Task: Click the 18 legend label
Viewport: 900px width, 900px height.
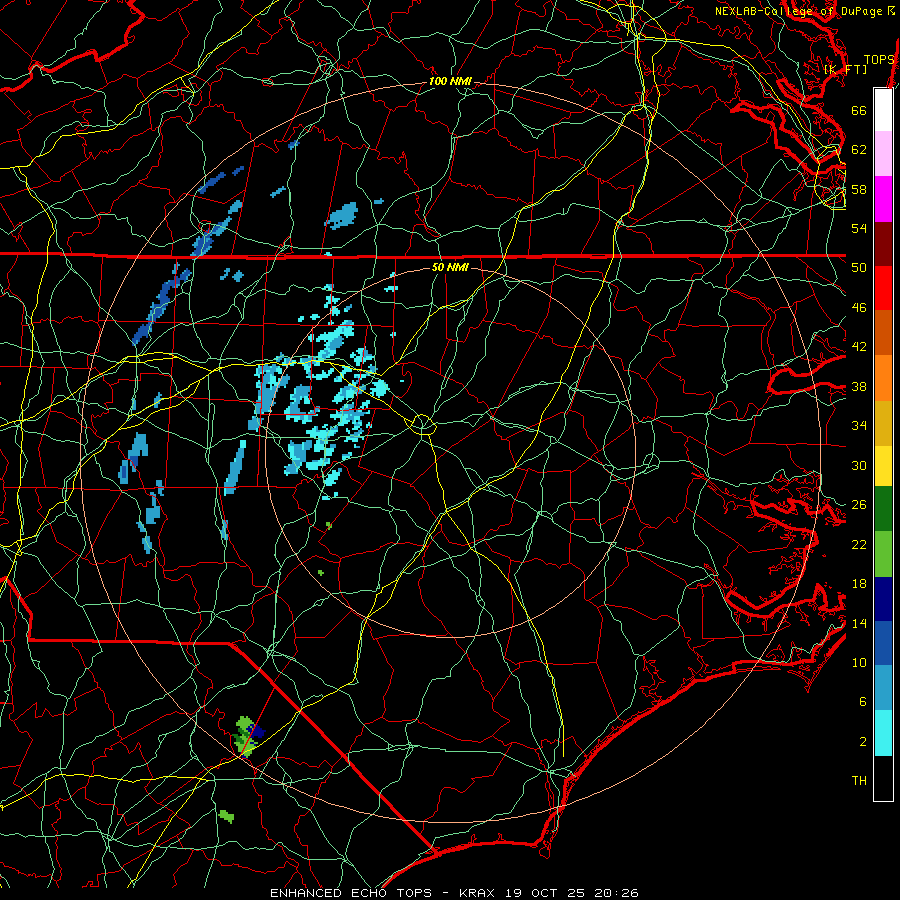Action: coord(859,584)
